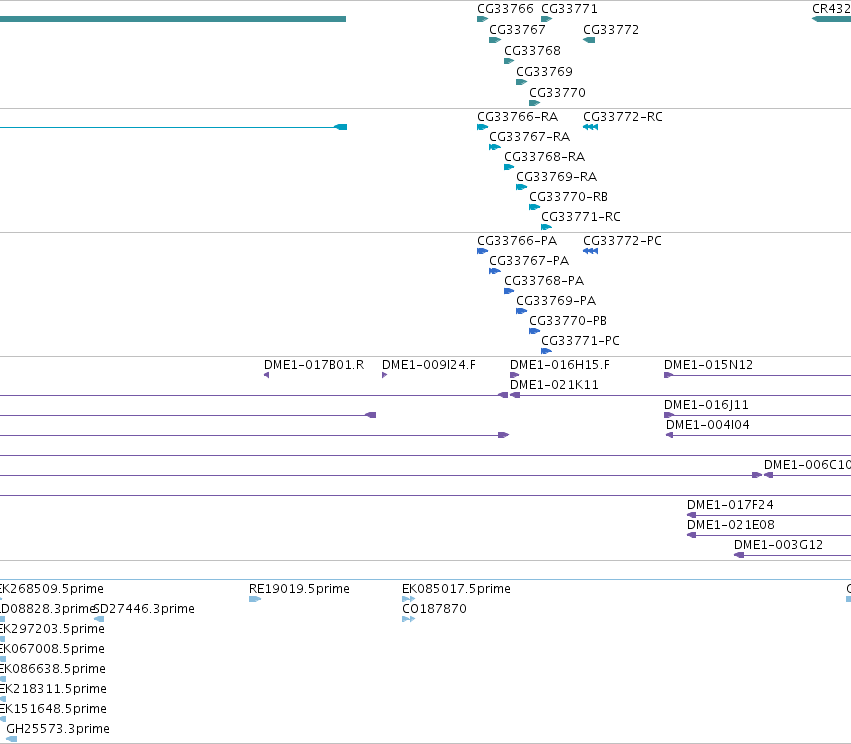Image resolution: width=851 pixels, height=744 pixels.
Task: Select protein CG33770-PB
Action: pyautogui.click(x=568, y=321)
